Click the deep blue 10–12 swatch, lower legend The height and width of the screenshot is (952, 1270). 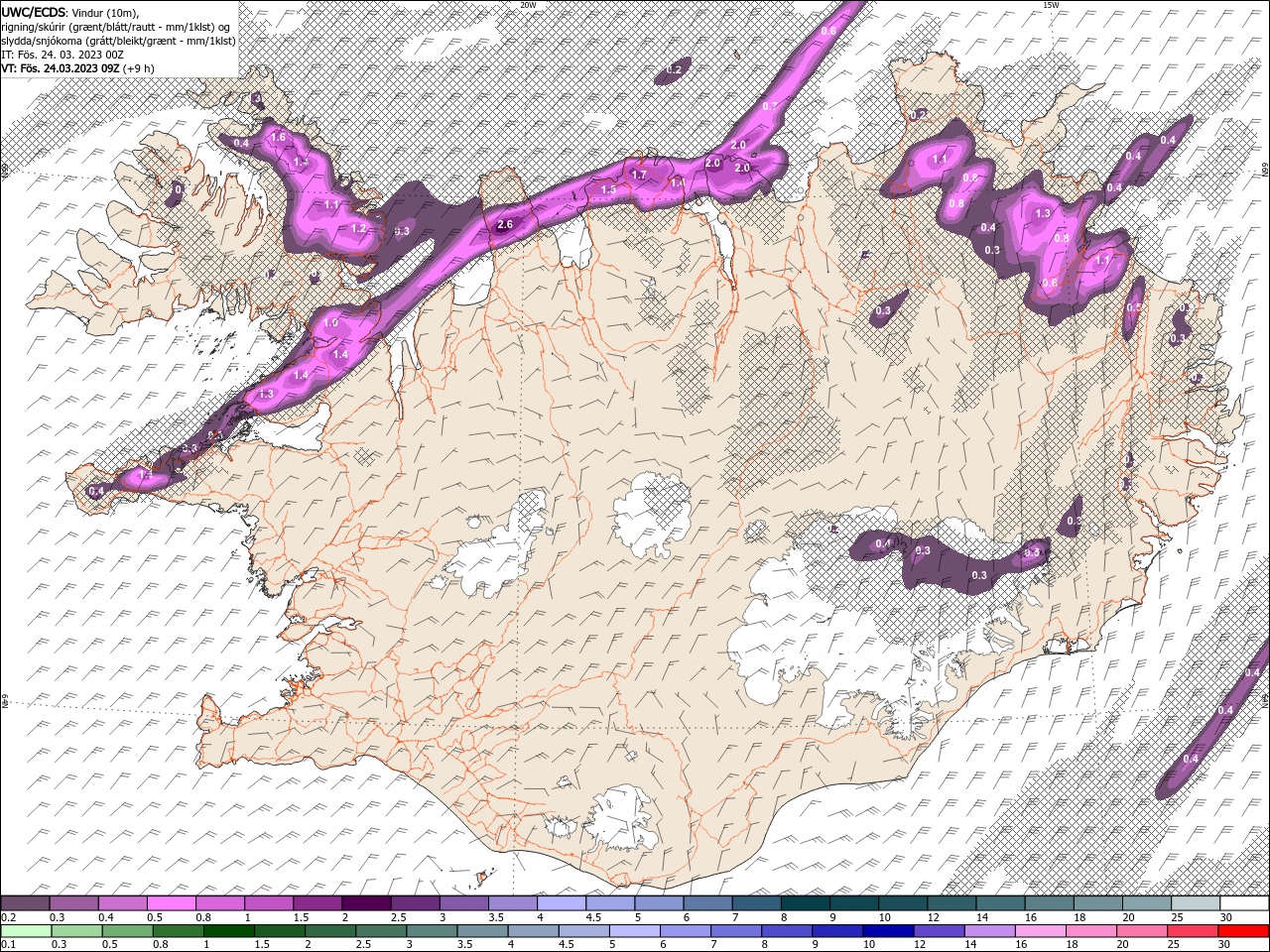click(888, 931)
